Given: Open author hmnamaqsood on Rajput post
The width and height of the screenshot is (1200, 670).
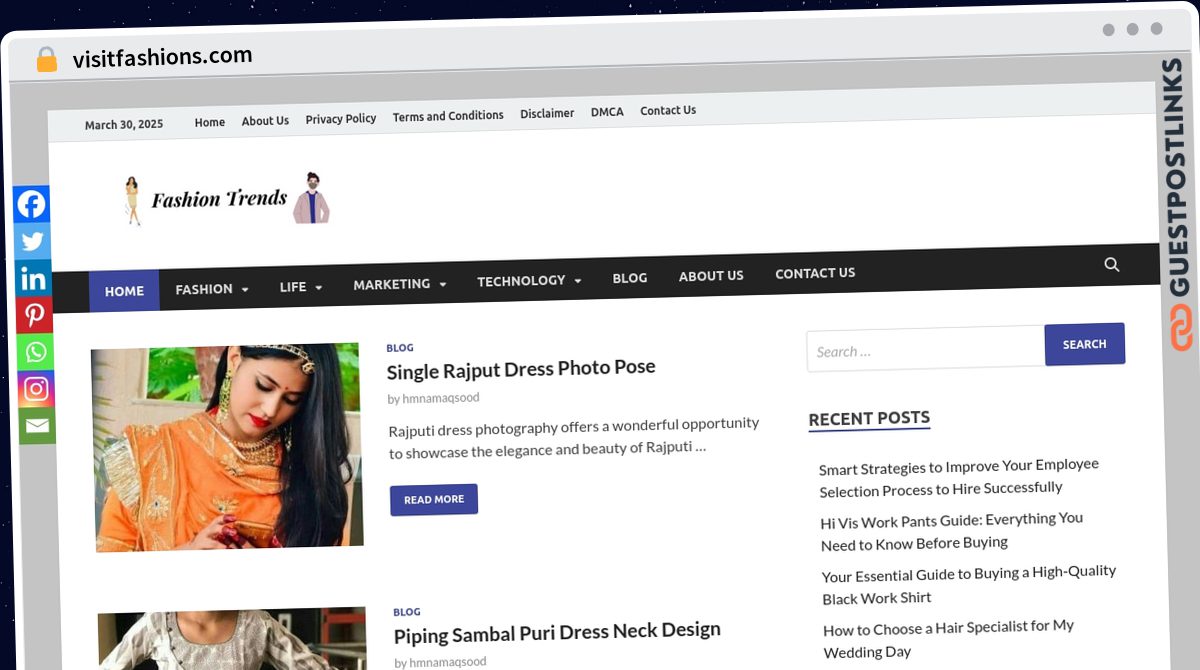Looking at the screenshot, I should click(x=441, y=398).
